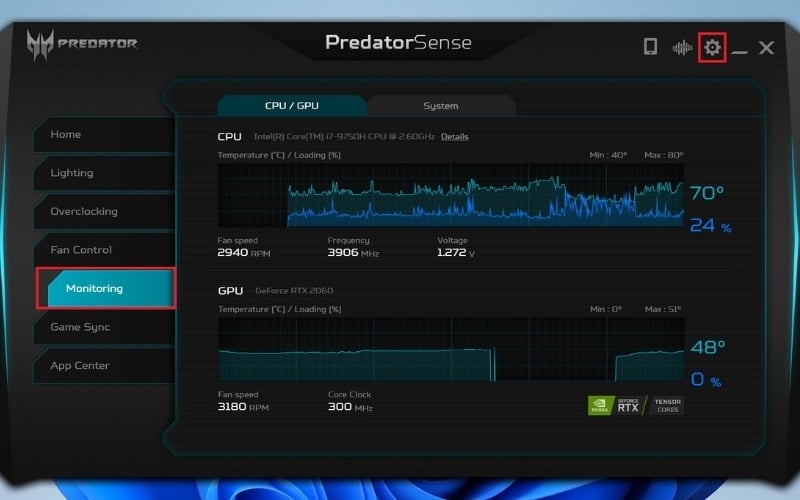The image size is (800, 500).
Task: Click the PredatorSense title text
Action: point(398,42)
